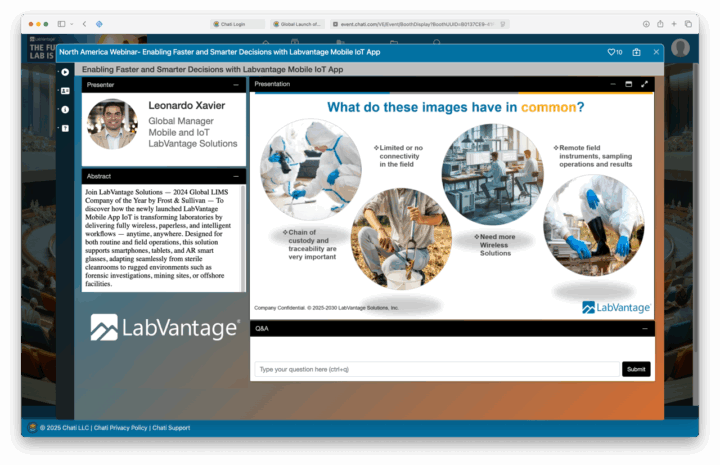Maximize the Presentation panel window
The width and height of the screenshot is (720, 465).
coord(630,84)
